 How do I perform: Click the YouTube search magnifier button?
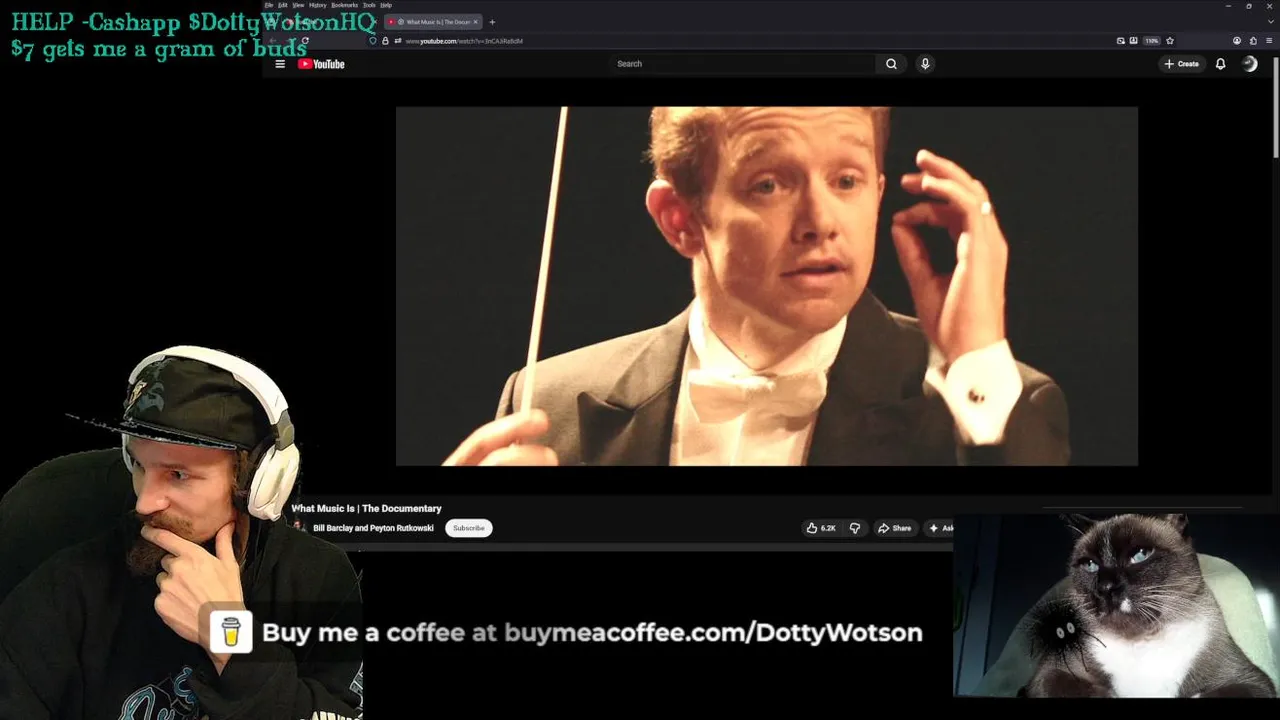click(x=891, y=64)
